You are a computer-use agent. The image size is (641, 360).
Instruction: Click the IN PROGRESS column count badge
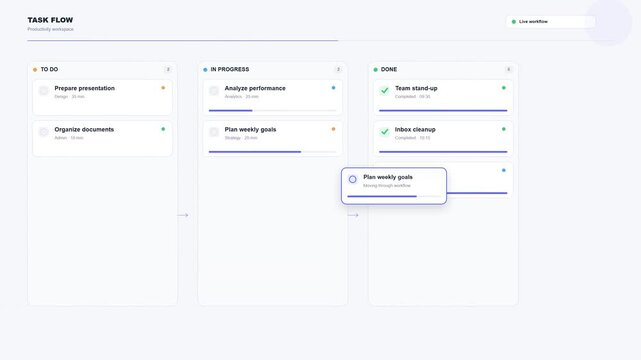coord(338,69)
